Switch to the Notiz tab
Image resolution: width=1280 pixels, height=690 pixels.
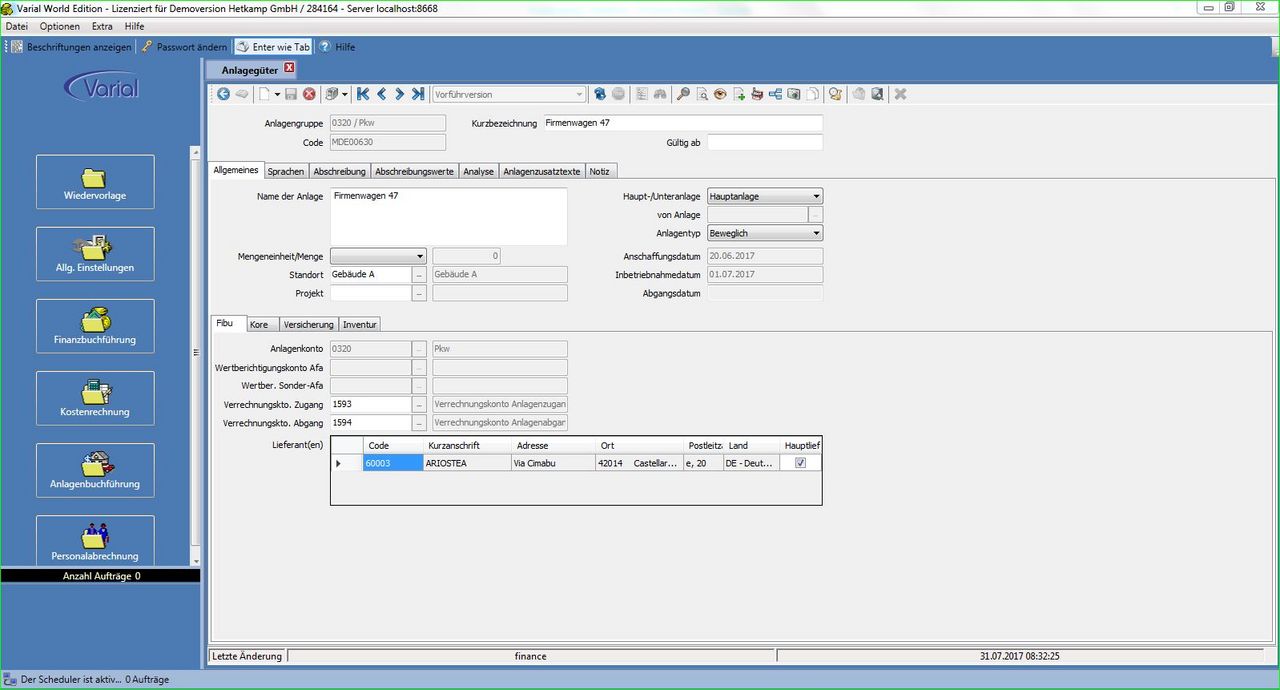pyautogui.click(x=599, y=171)
